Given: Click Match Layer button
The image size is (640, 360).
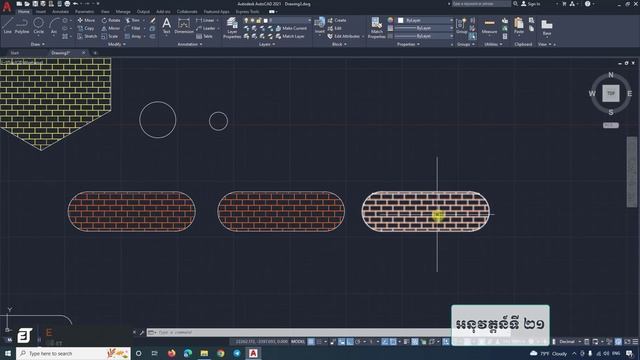Looking at the screenshot, I should [x=290, y=36].
